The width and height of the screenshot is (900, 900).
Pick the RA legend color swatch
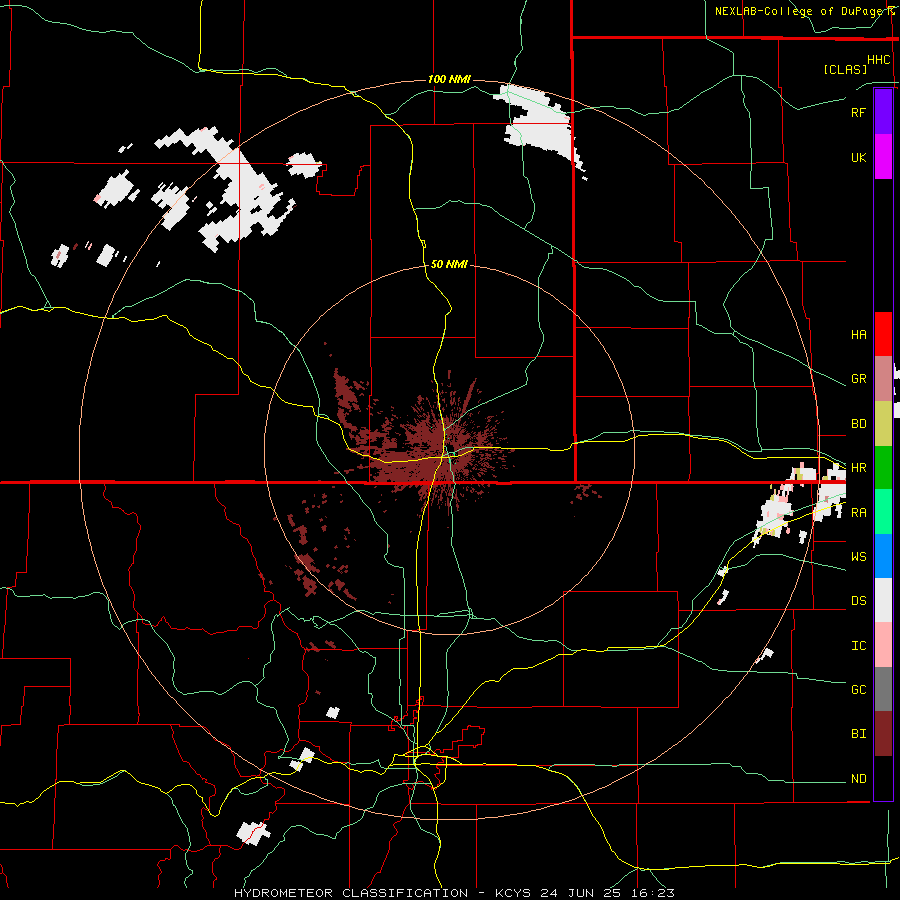pos(883,512)
